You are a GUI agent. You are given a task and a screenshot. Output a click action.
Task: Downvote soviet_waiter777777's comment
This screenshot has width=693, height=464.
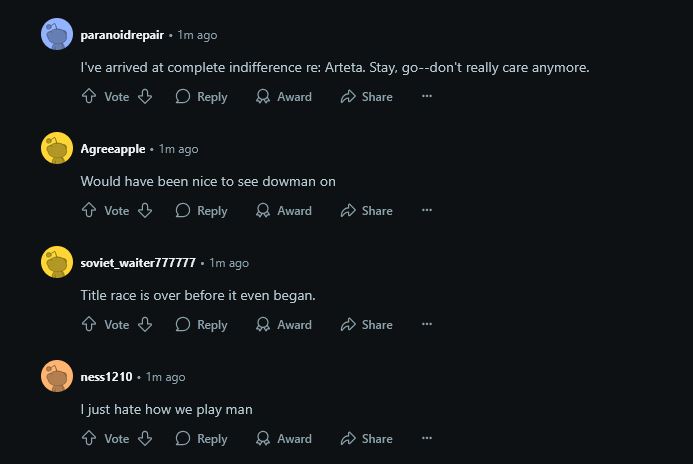pyautogui.click(x=145, y=324)
